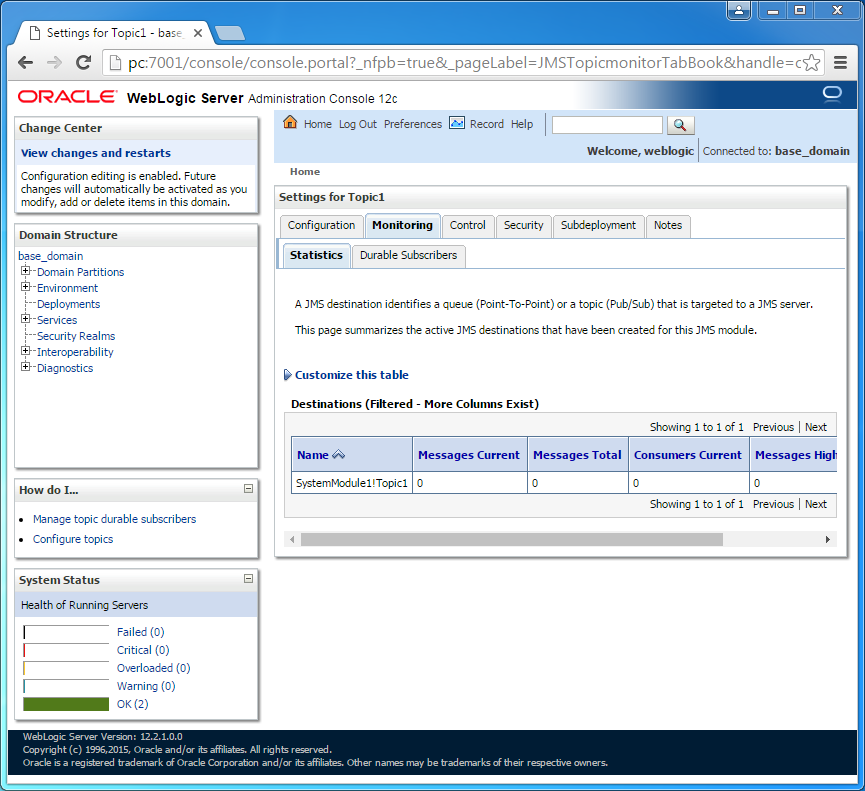865x791 pixels.
Task: Click Manage topic durable subscribers
Action: [114, 519]
